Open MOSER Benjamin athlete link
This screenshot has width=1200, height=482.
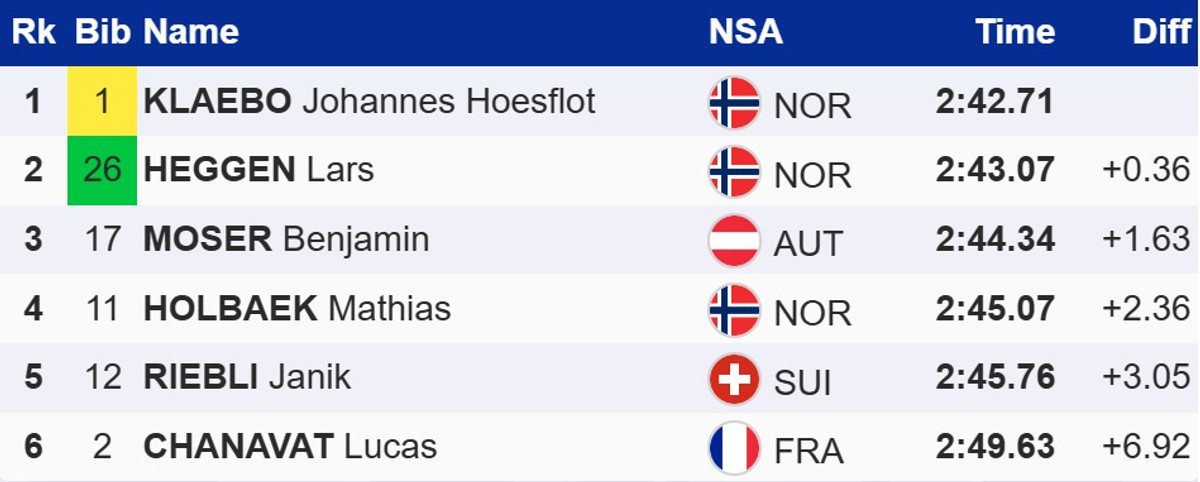(x=286, y=239)
